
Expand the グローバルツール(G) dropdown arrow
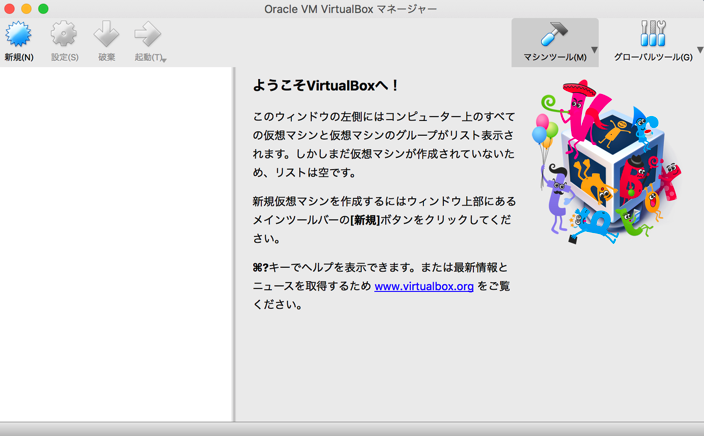(x=700, y=50)
